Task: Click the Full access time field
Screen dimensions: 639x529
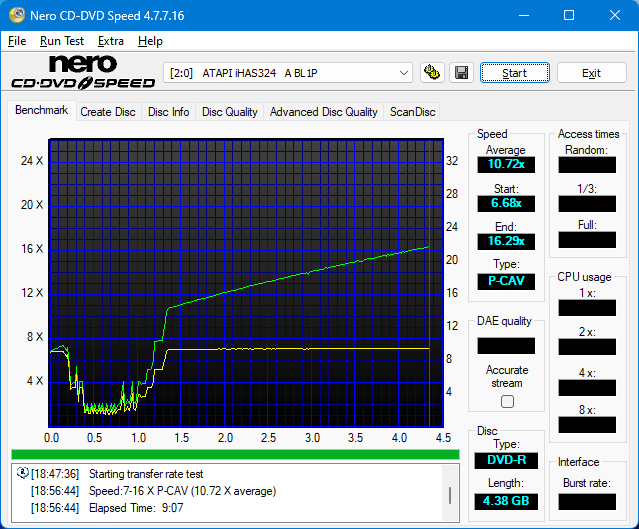Action: [587, 240]
